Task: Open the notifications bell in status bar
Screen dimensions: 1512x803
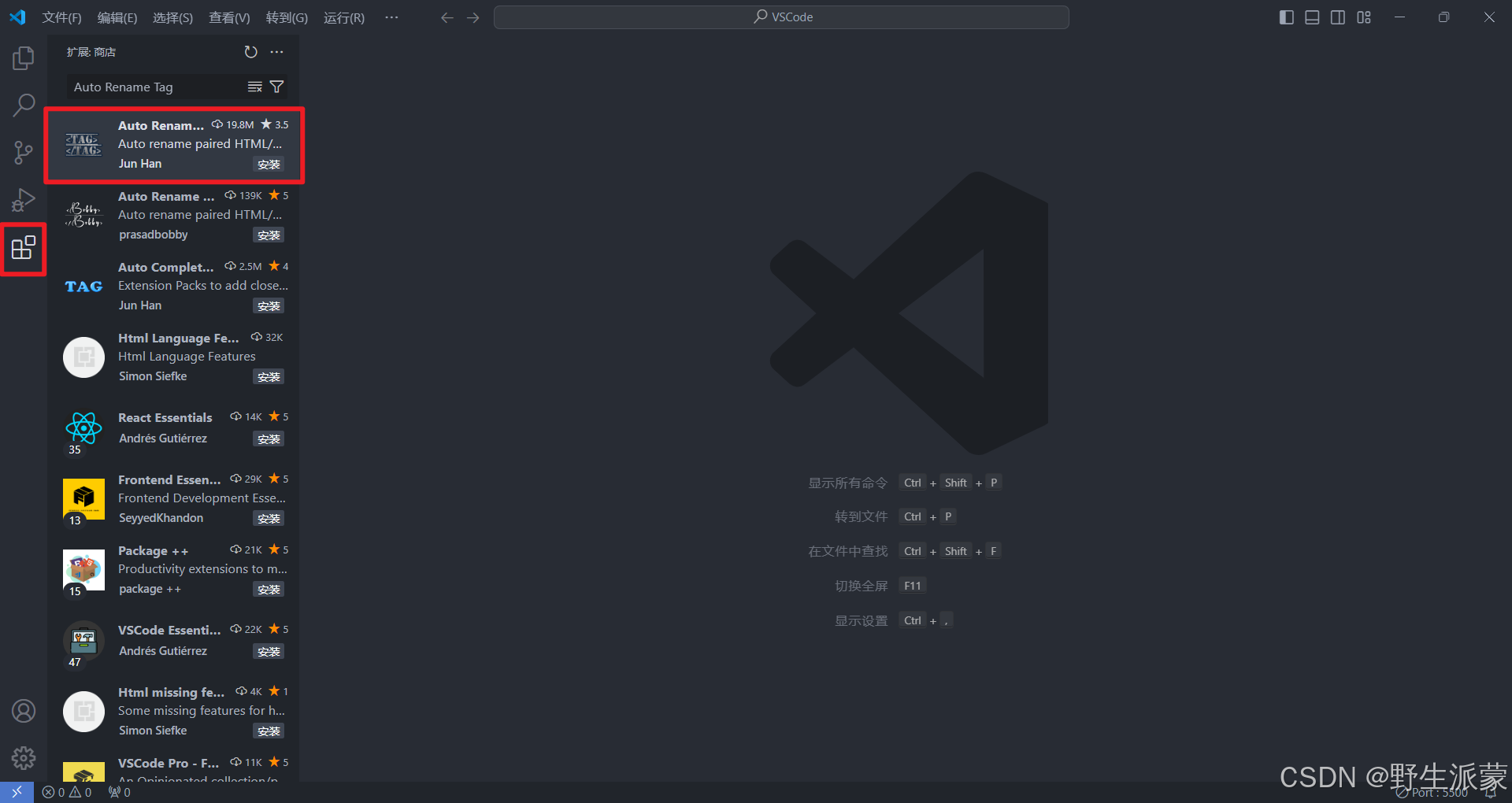Action: [1491, 793]
